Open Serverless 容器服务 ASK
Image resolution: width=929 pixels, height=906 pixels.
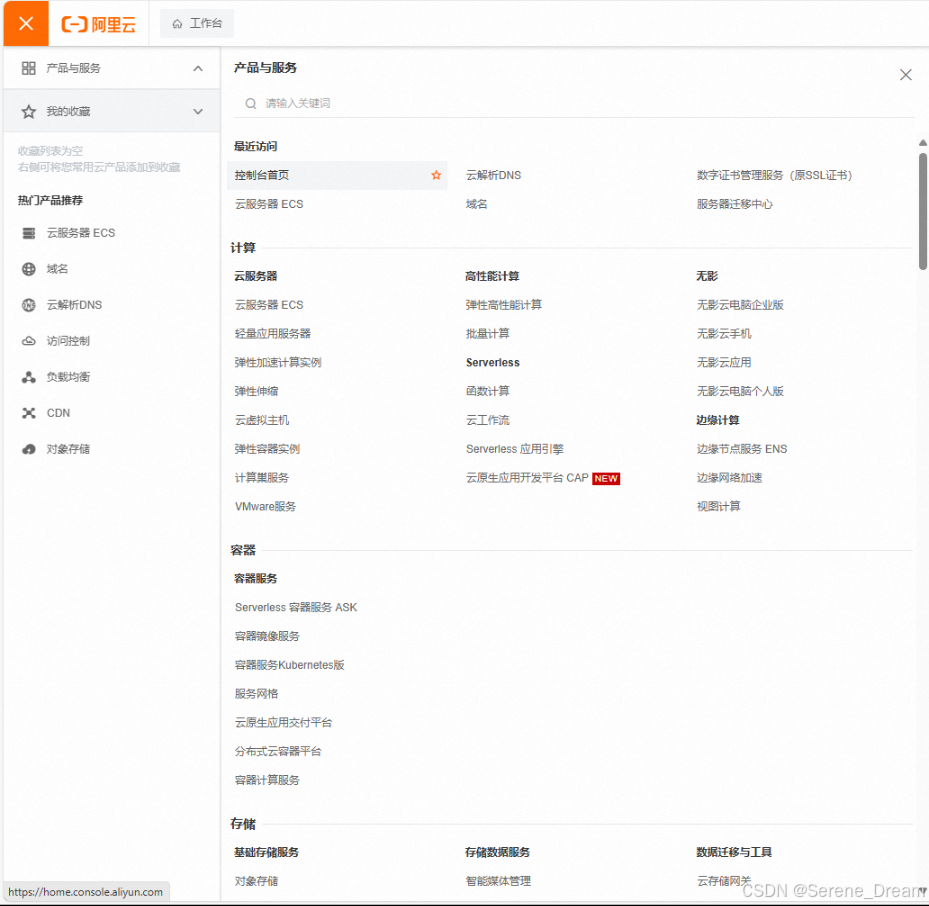coord(296,608)
